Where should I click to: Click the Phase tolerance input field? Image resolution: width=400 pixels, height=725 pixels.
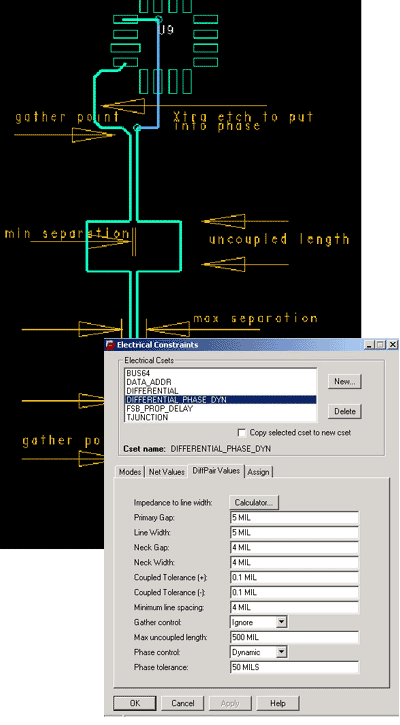(x=294, y=668)
